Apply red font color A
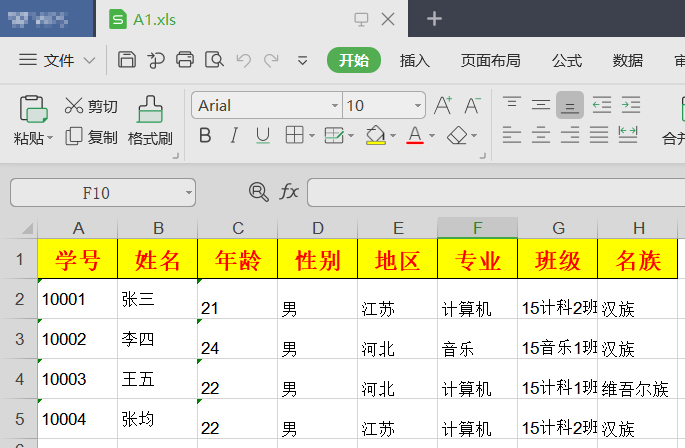Image resolution: width=685 pixels, height=448 pixels. [x=415, y=135]
